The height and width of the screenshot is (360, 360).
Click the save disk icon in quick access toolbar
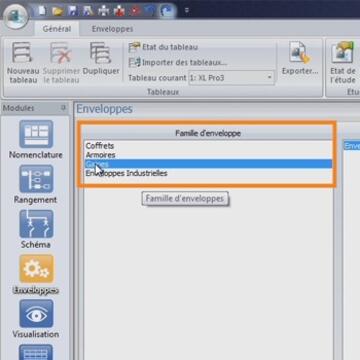click(x=73, y=11)
